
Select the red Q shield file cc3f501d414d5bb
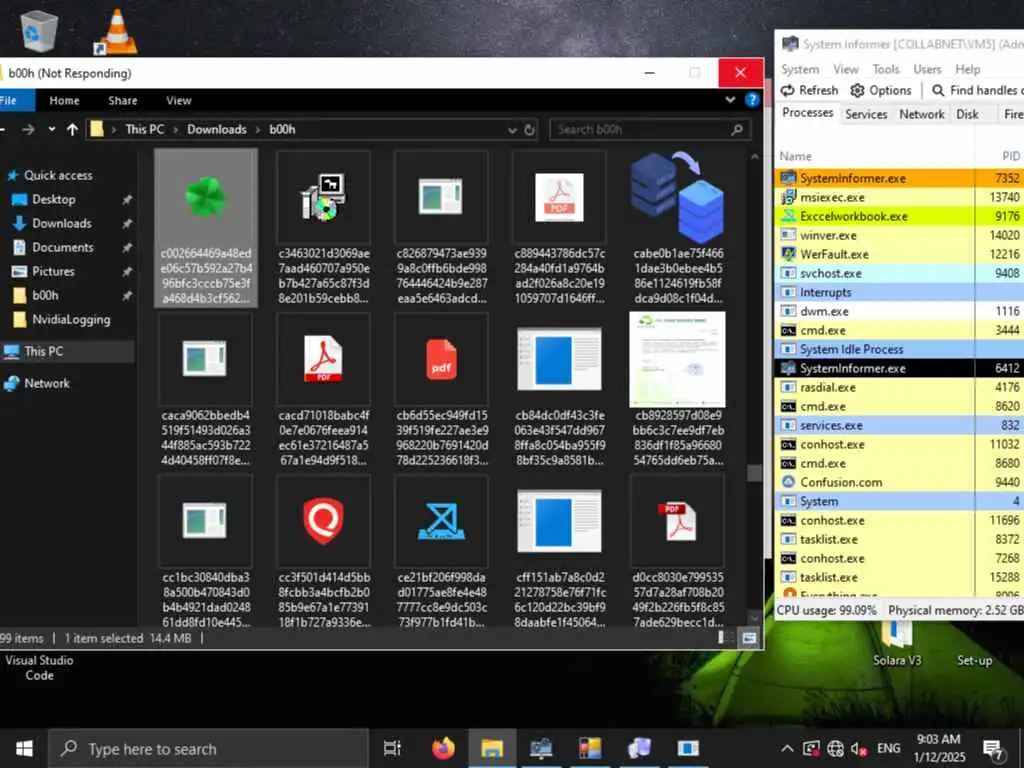coord(324,552)
